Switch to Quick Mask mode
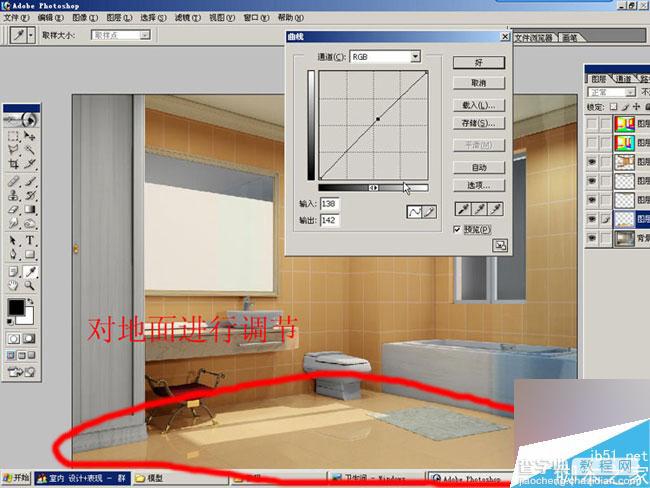The height and width of the screenshot is (488, 650). click(29, 339)
